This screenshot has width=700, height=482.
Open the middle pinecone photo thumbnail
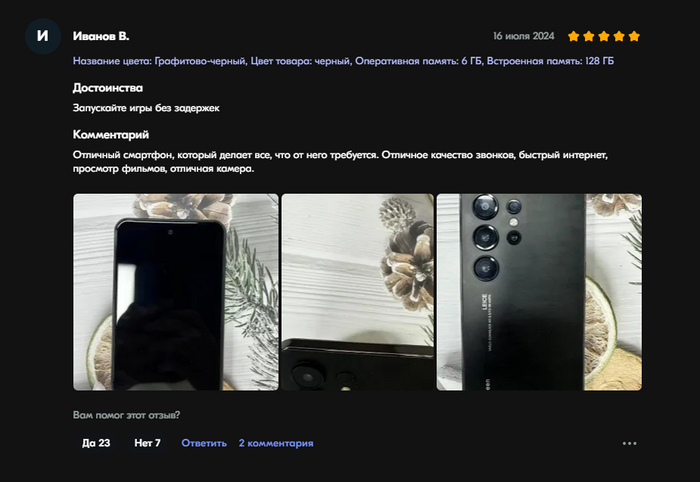pos(358,292)
